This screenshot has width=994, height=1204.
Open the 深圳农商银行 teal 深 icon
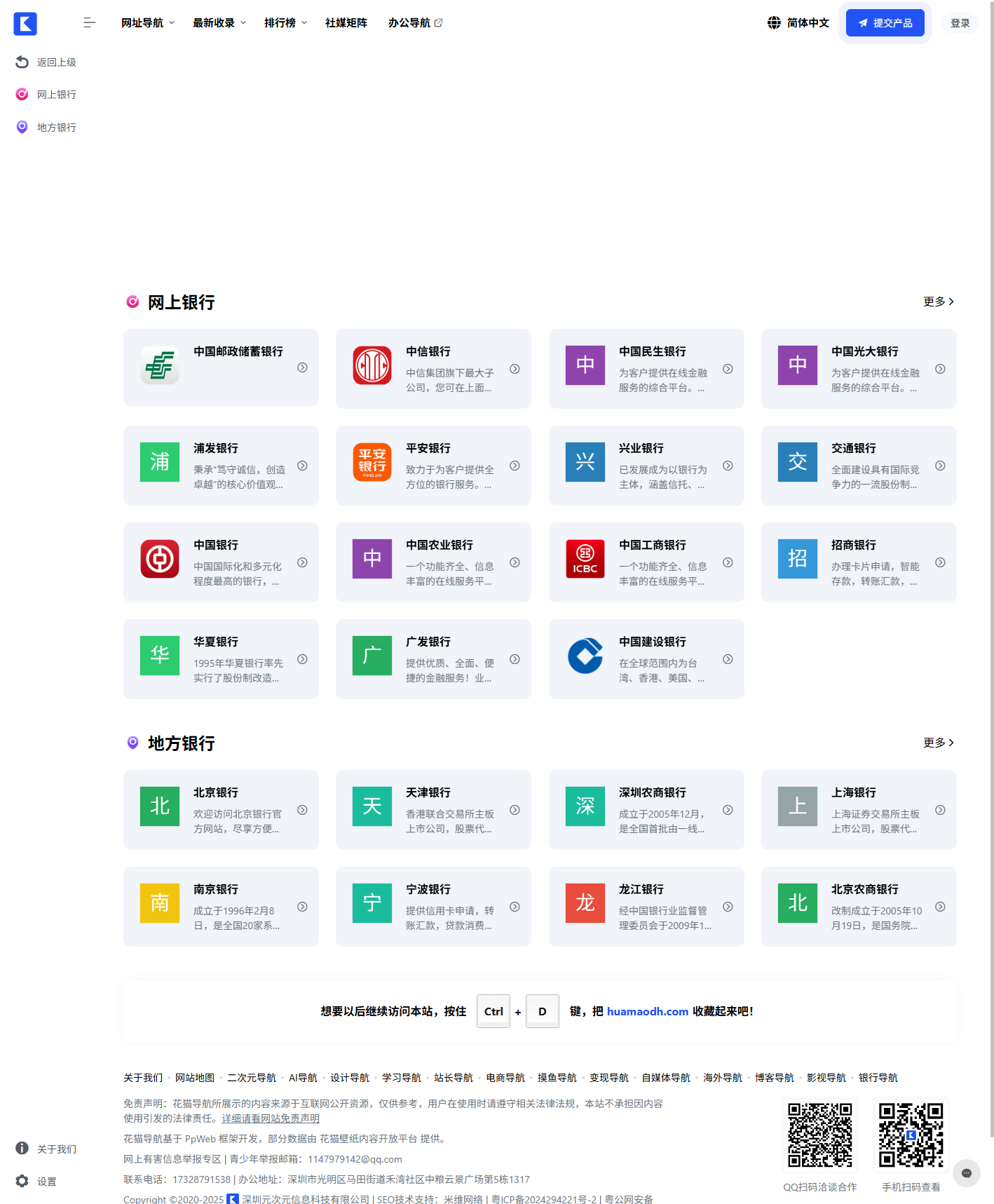(x=585, y=807)
